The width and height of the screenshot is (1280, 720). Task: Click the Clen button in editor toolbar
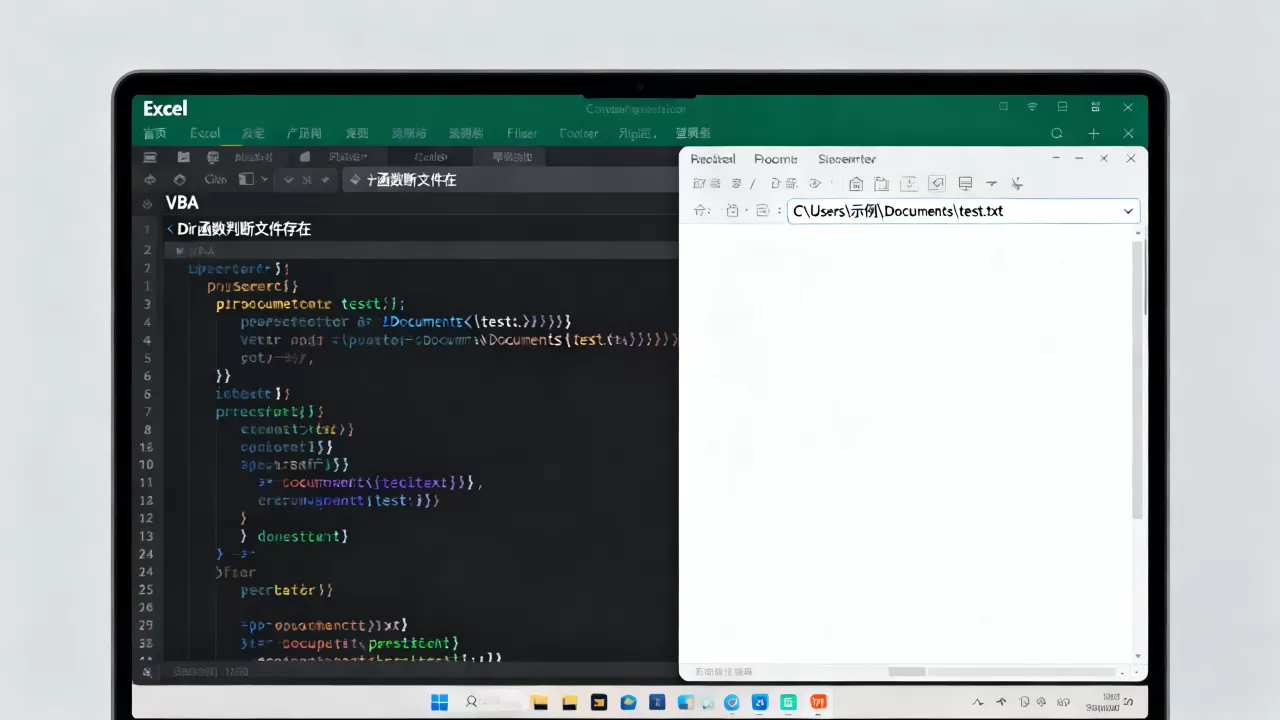215,180
